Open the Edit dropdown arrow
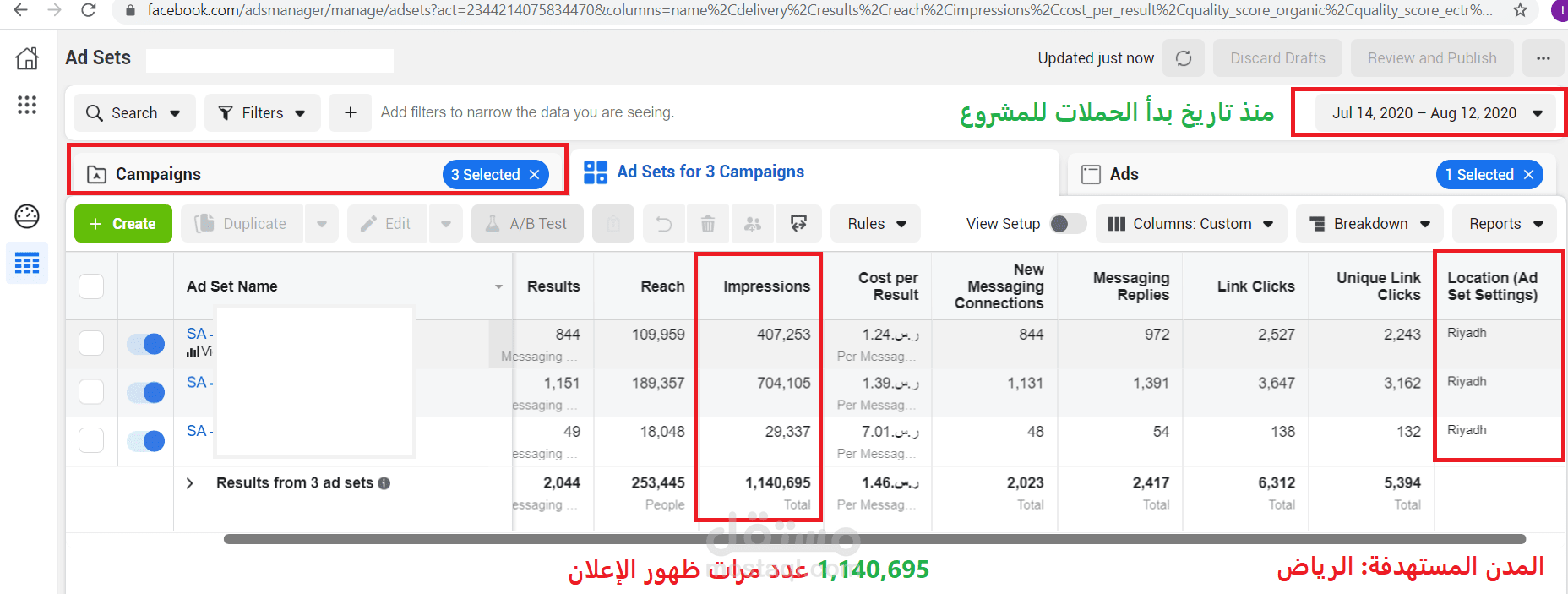The width and height of the screenshot is (1568, 594). 446,224
